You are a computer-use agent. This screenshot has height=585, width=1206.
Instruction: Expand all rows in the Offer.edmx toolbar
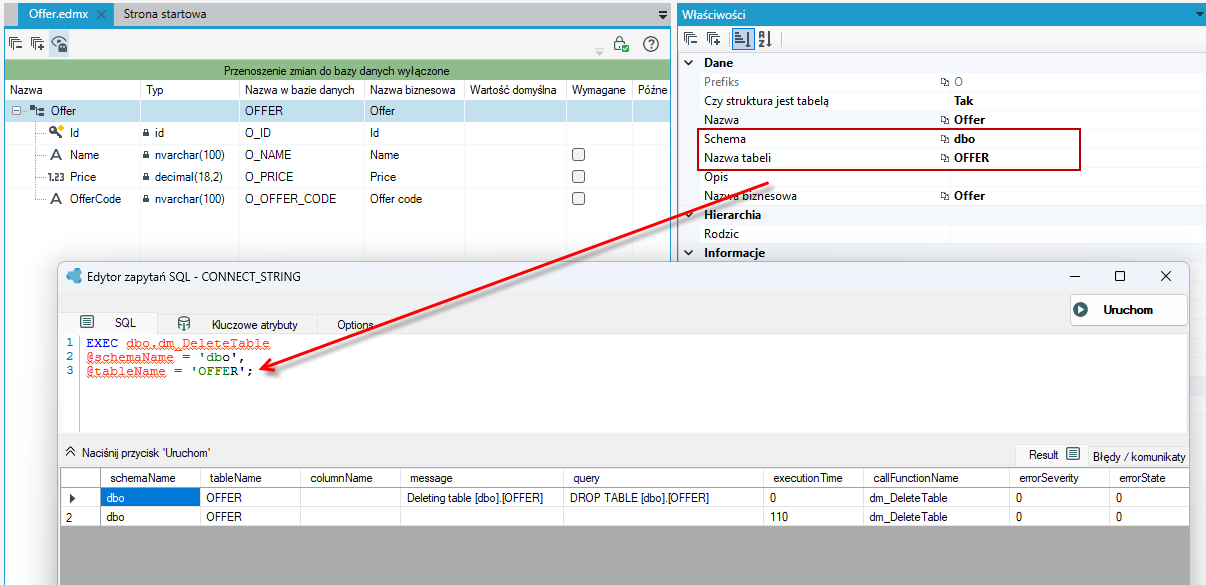pyautogui.click(x=37, y=43)
